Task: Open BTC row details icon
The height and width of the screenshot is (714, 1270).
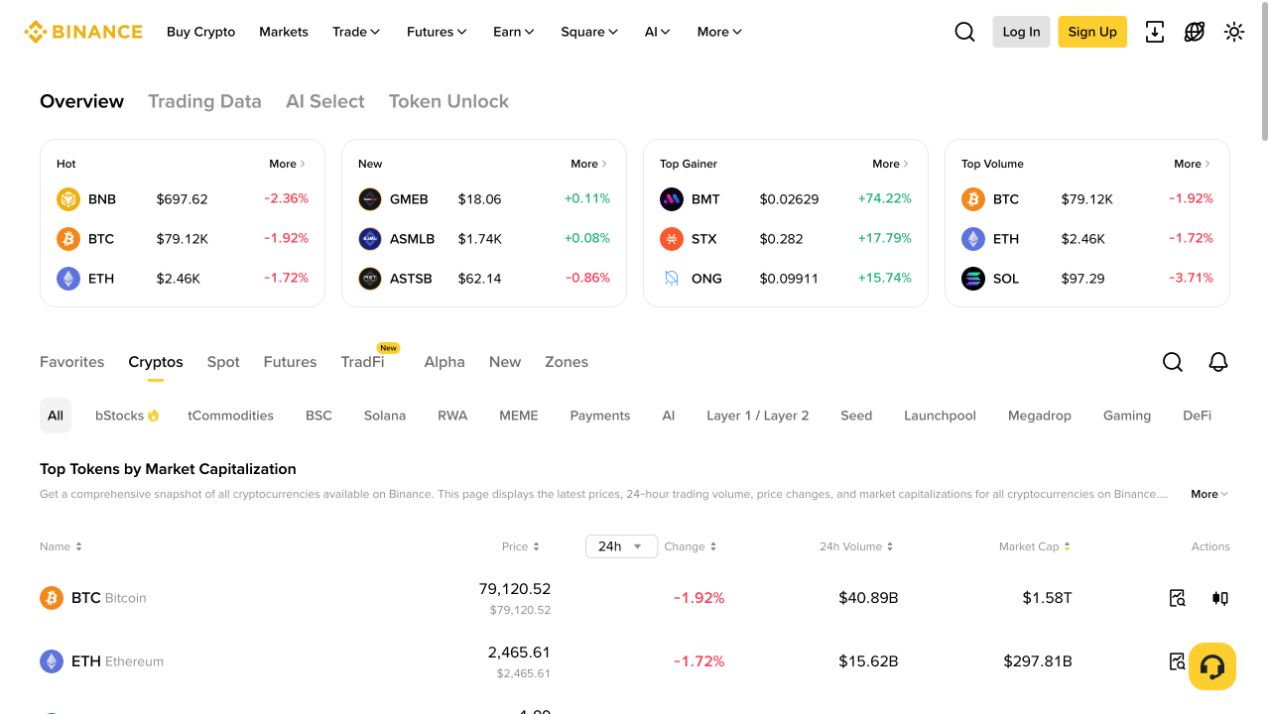Action: [1178, 598]
